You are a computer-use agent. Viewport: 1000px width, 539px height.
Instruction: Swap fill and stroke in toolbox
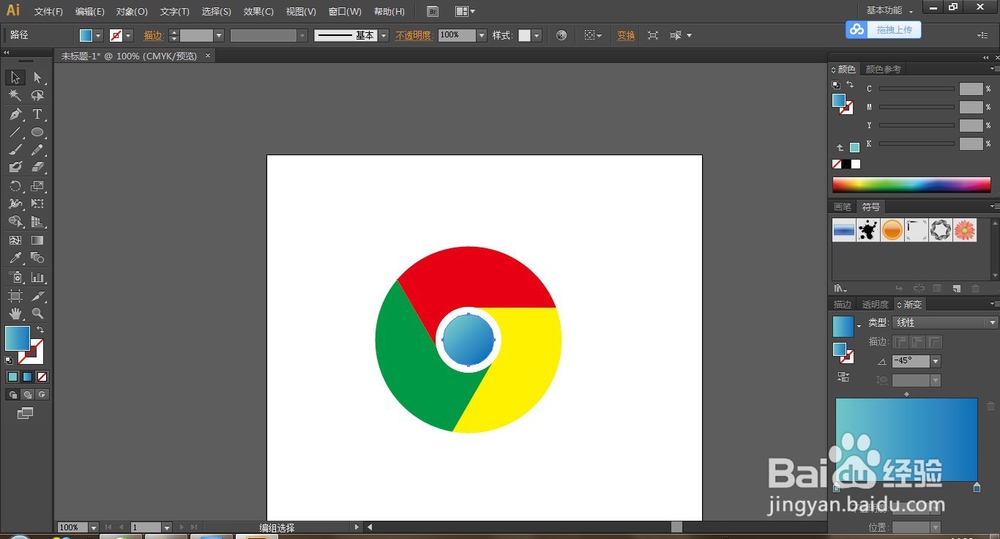click(x=40, y=329)
